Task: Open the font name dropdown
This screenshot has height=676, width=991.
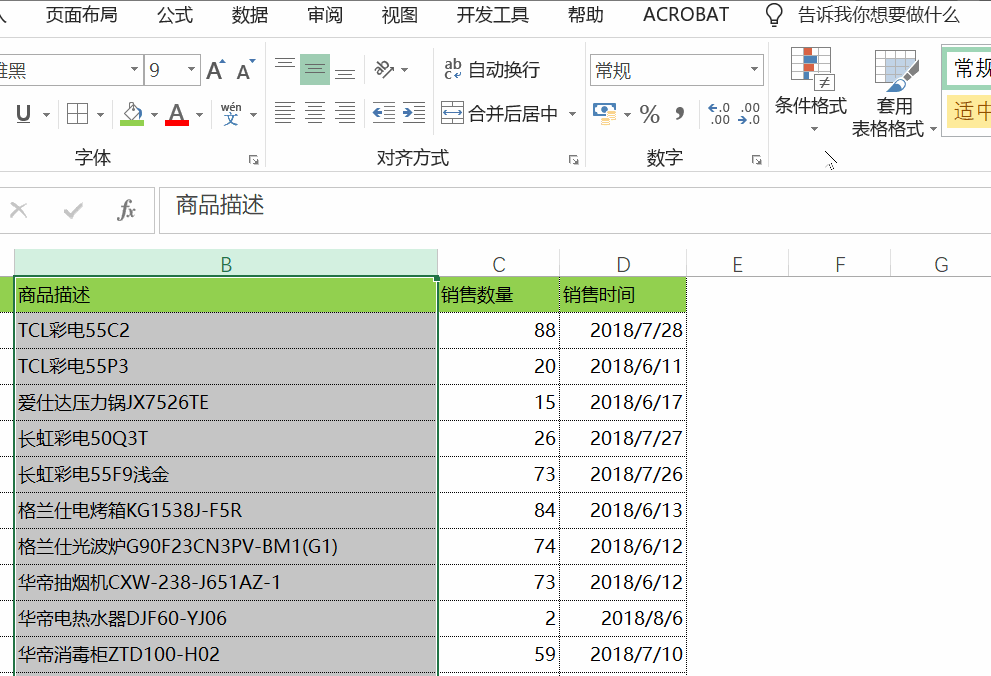Action: pos(134,69)
